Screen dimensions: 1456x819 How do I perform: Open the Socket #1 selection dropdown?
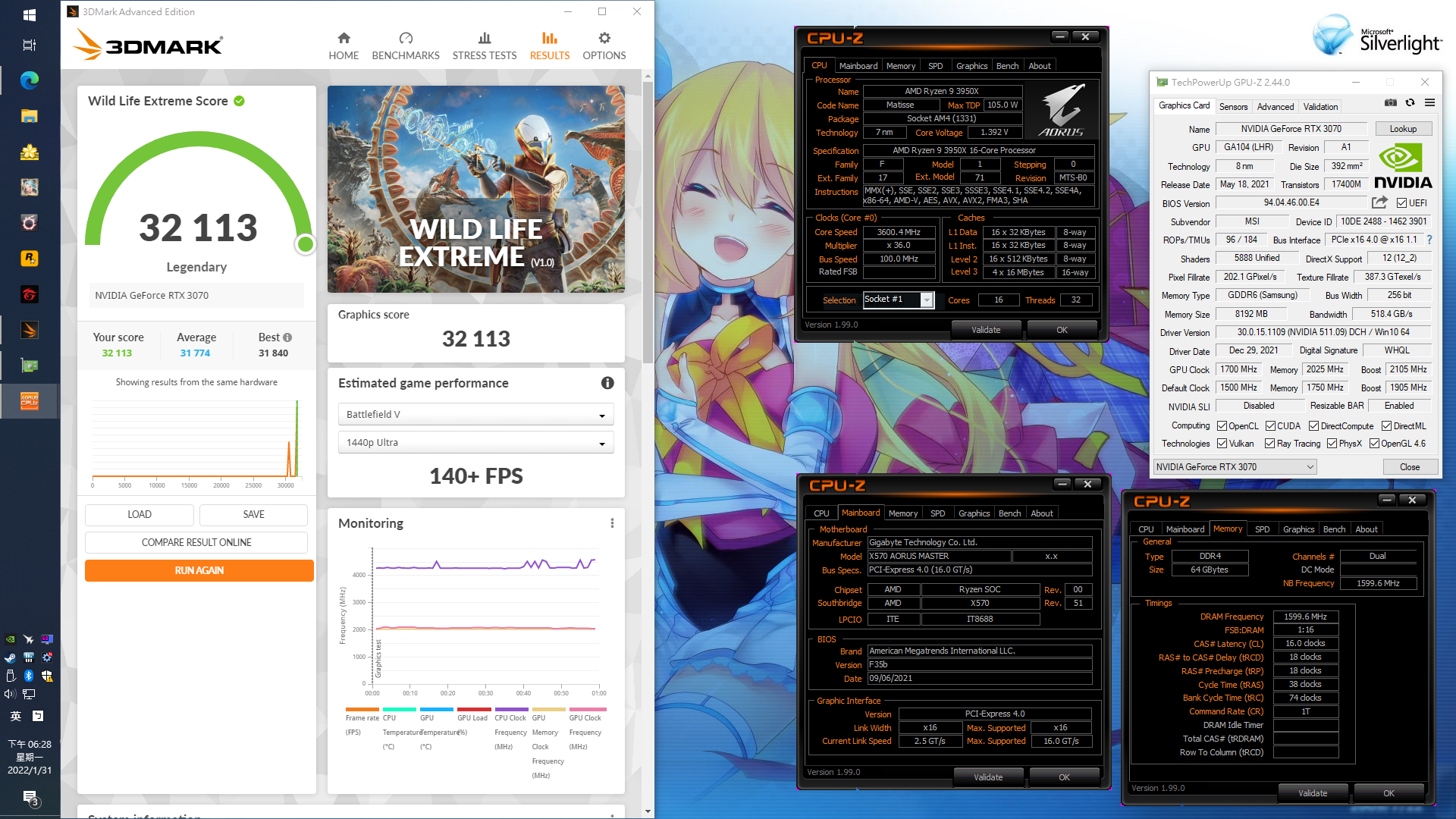click(x=899, y=300)
